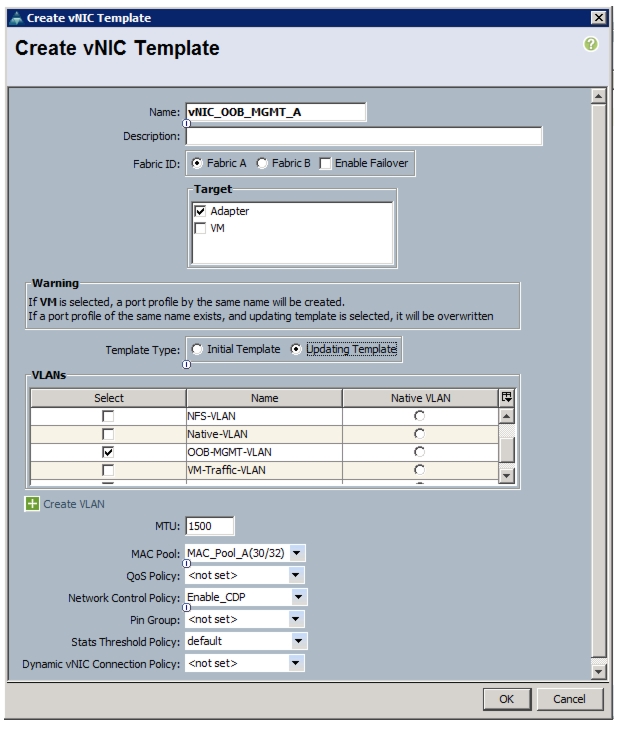Uncheck the Adapter target checkbox
Image resolution: width=618 pixels, height=747 pixels.
click(x=200, y=211)
